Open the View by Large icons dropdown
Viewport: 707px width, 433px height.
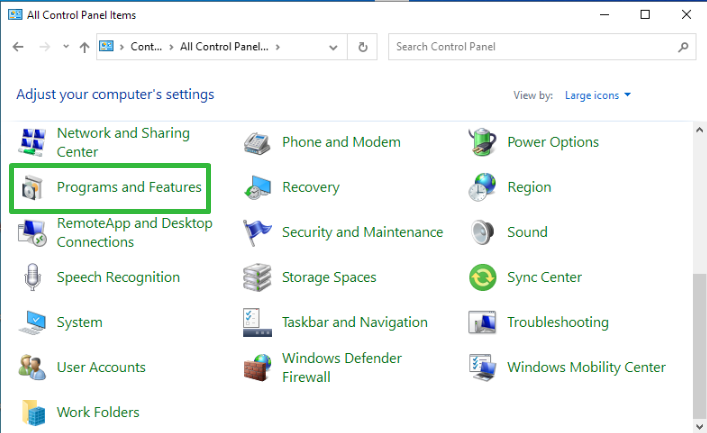point(598,95)
